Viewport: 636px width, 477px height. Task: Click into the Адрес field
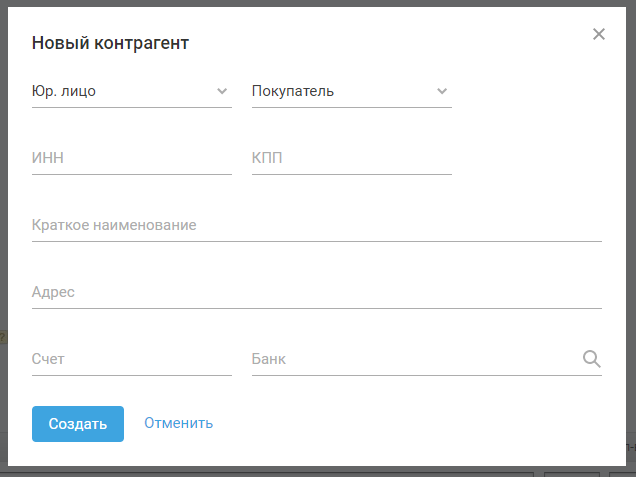click(x=316, y=292)
